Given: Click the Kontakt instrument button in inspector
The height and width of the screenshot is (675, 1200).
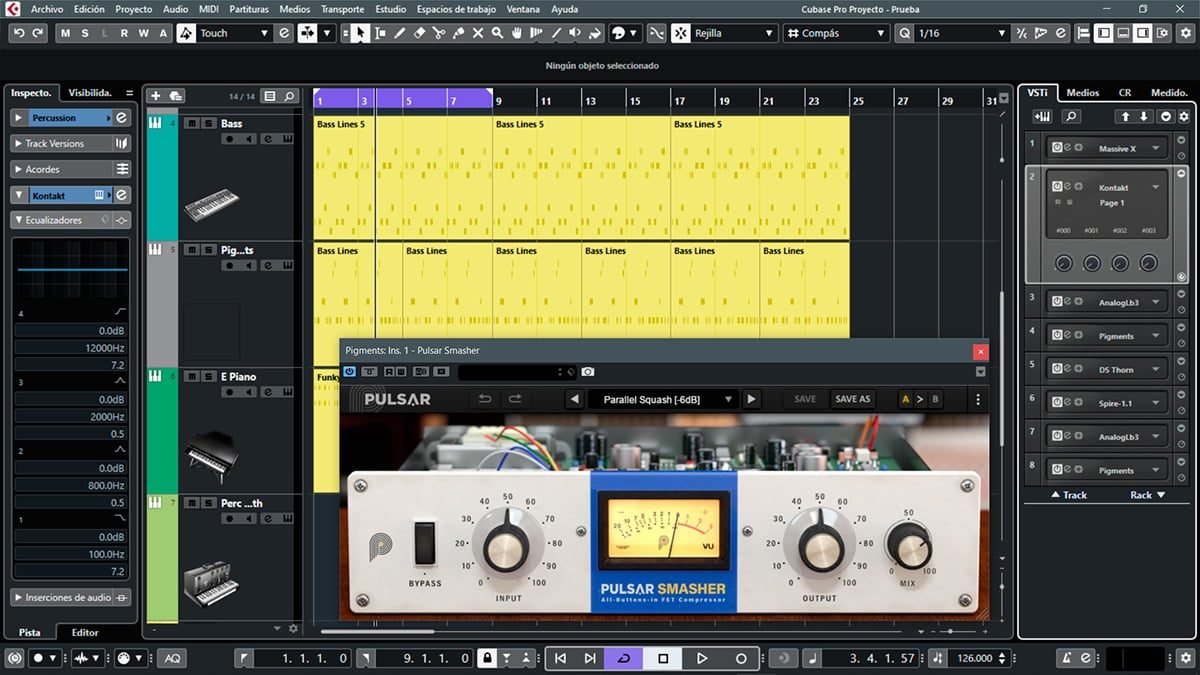Looking at the screenshot, I should tap(60, 195).
